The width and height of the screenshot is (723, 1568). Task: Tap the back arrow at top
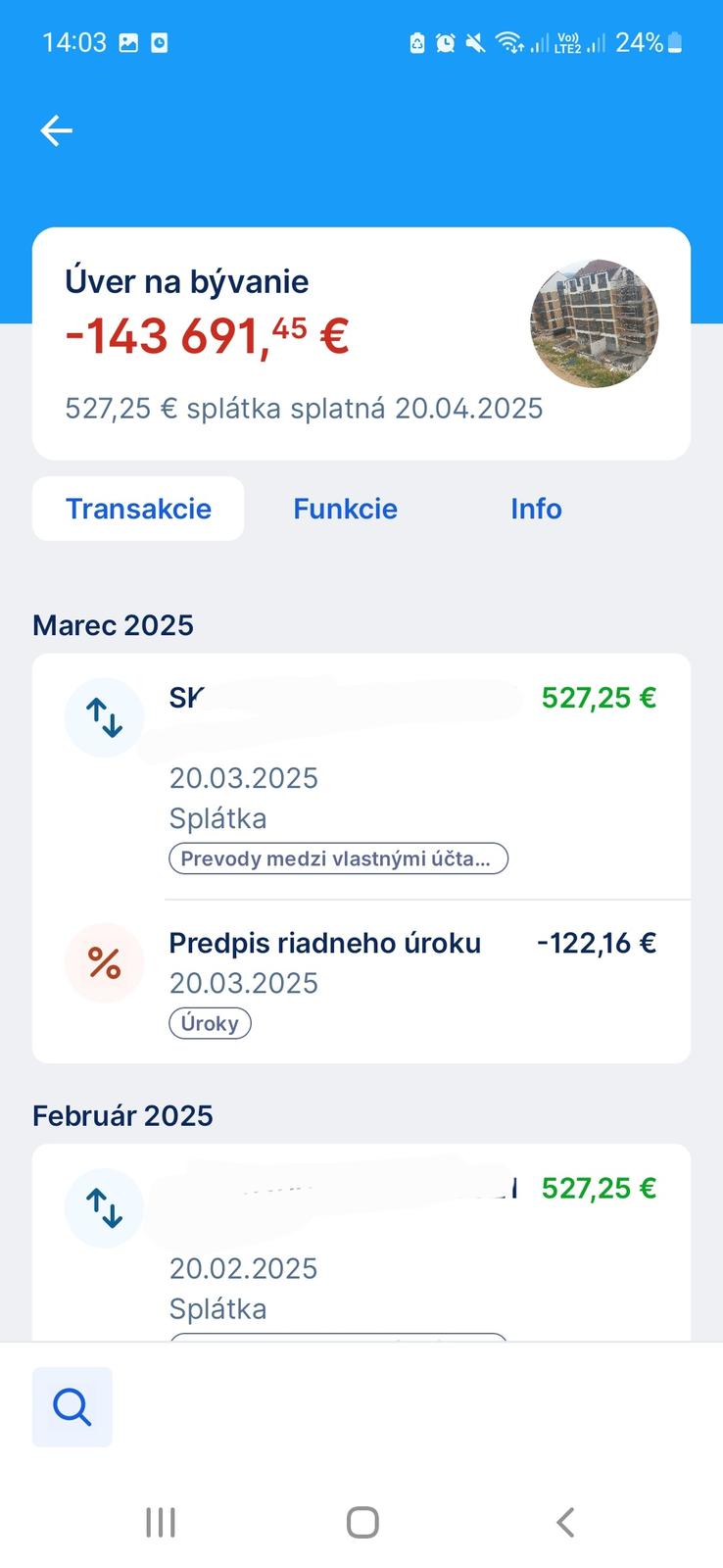point(57,130)
